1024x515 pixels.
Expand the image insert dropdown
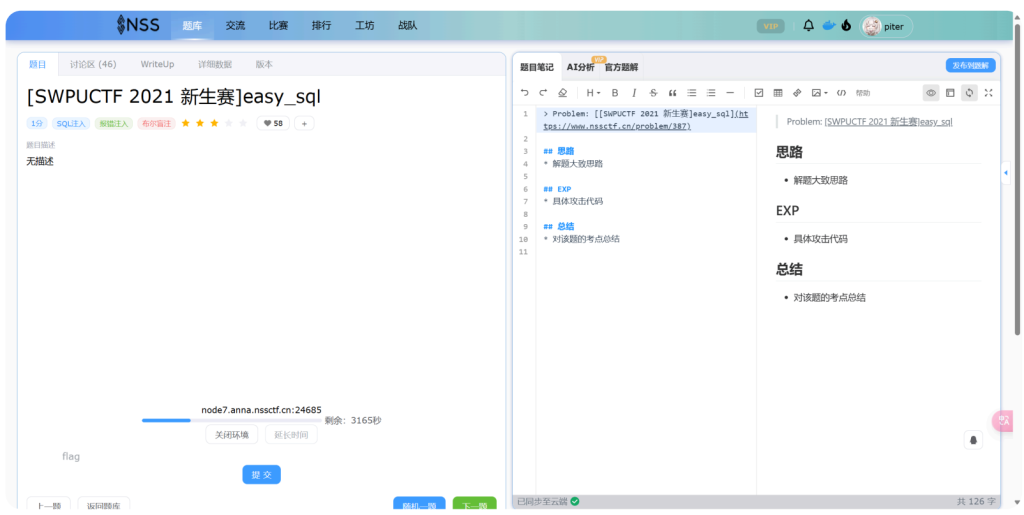(819, 93)
